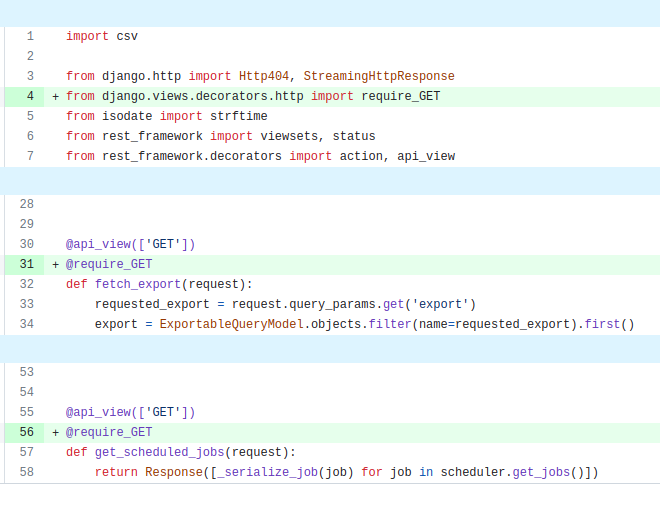Select line number 58 of the diff
Viewport: 660px width, 518px height.
(27, 472)
